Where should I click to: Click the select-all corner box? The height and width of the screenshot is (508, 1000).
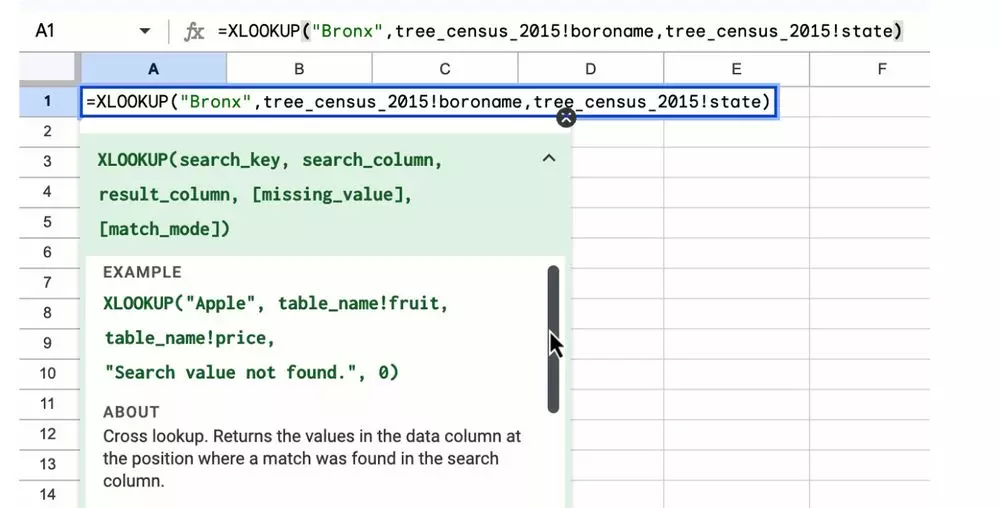pos(47,69)
